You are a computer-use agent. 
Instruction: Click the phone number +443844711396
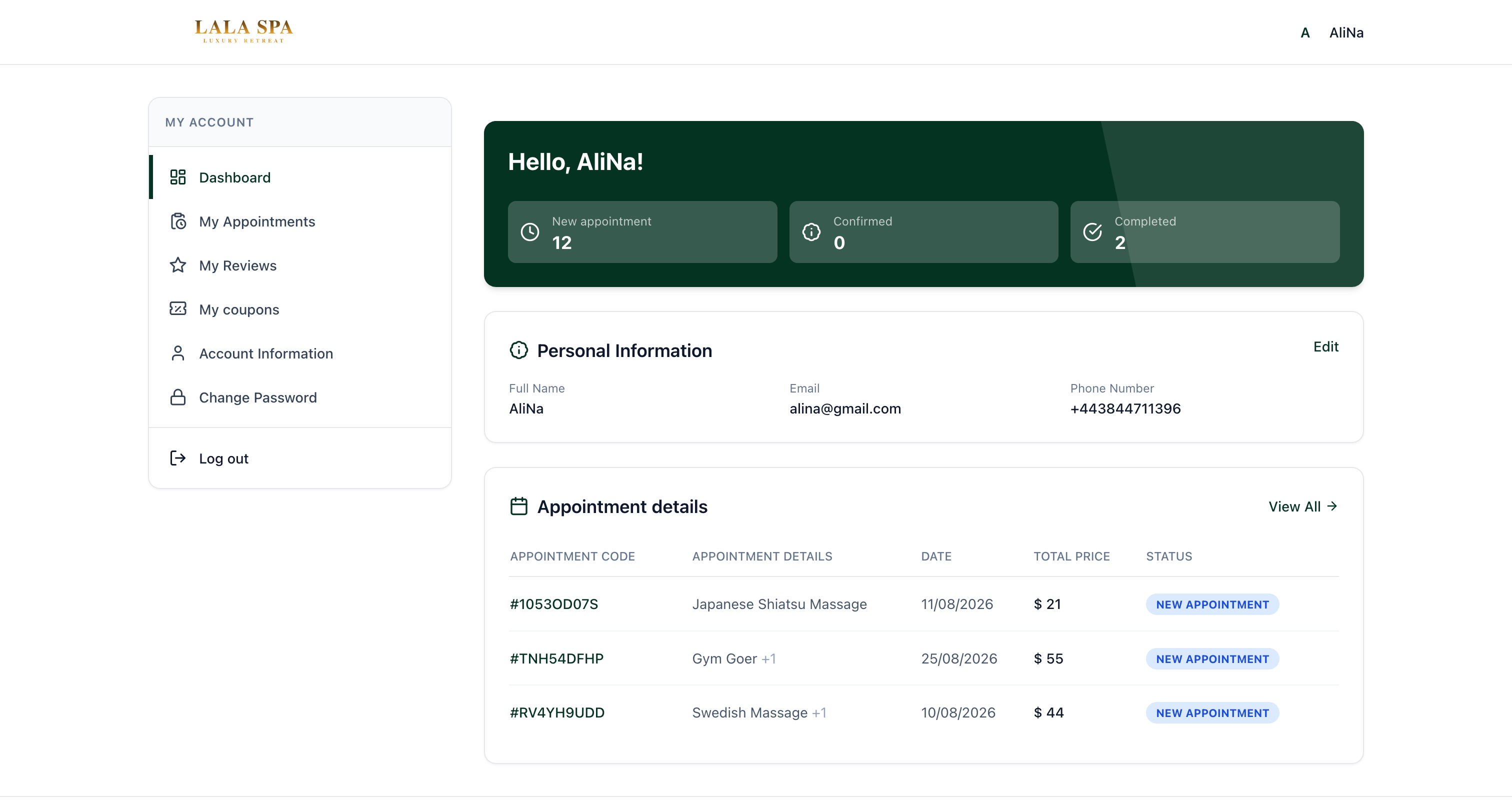1125,408
